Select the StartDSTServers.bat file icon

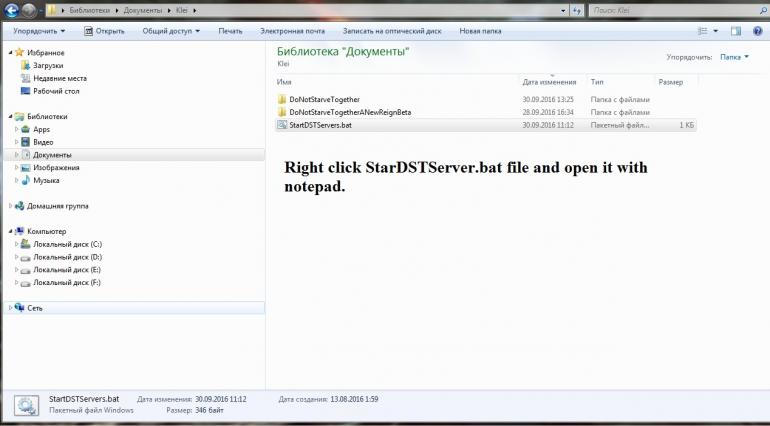coord(281,125)
